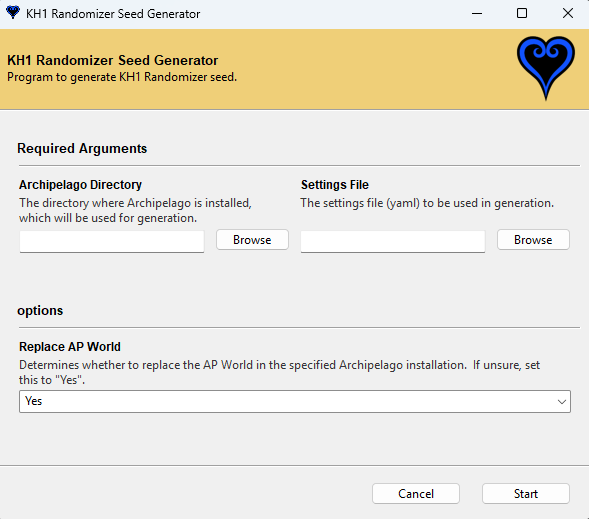This screenshot has width=589, height=519.
Task: Click the 'Settings File' label
Action: [x=335, y=185]
